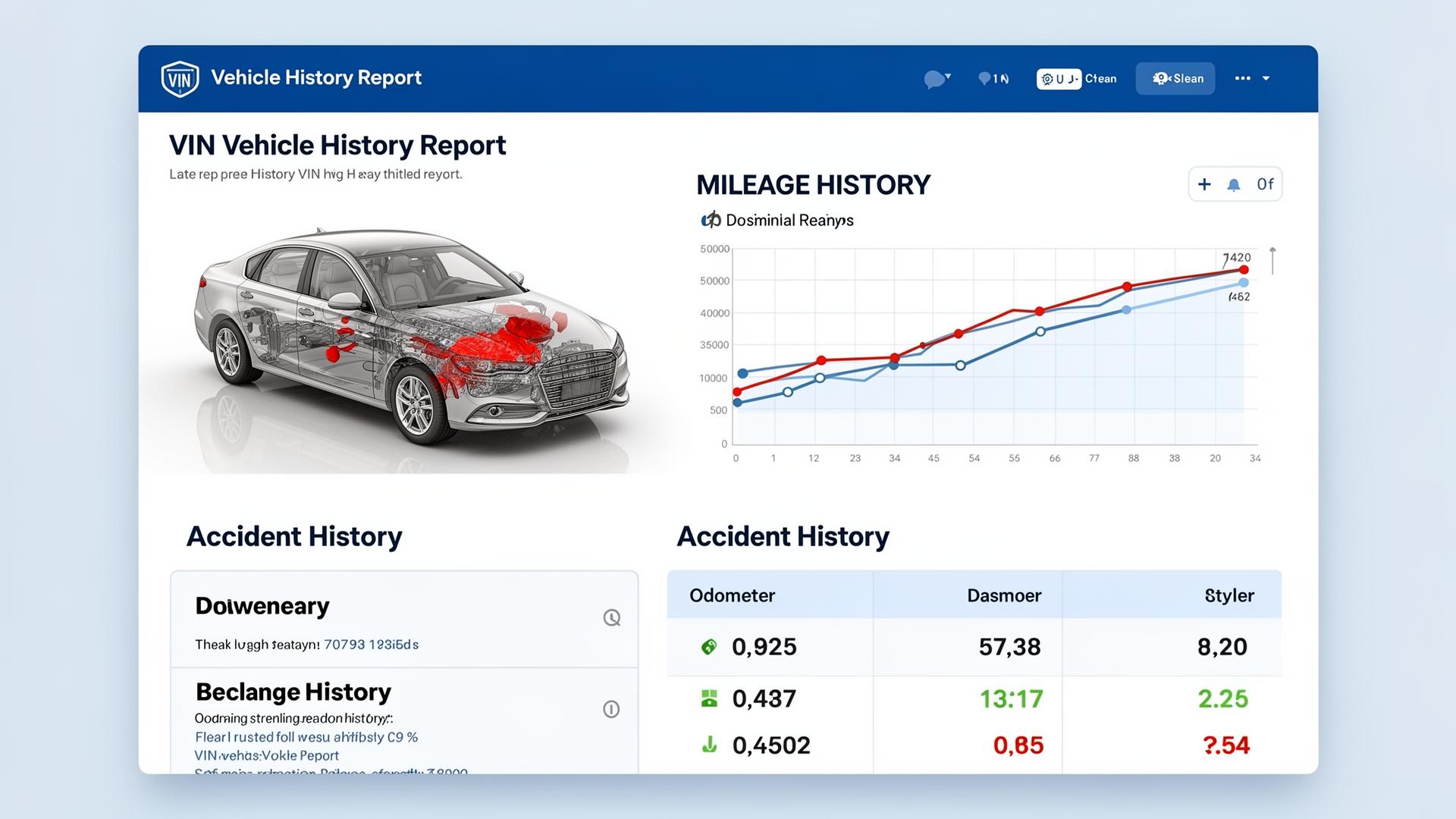This screenshot has height=819, width=1456.
Task: Open the chat messages icon in the navbar
Action: [x=934, y=78]
